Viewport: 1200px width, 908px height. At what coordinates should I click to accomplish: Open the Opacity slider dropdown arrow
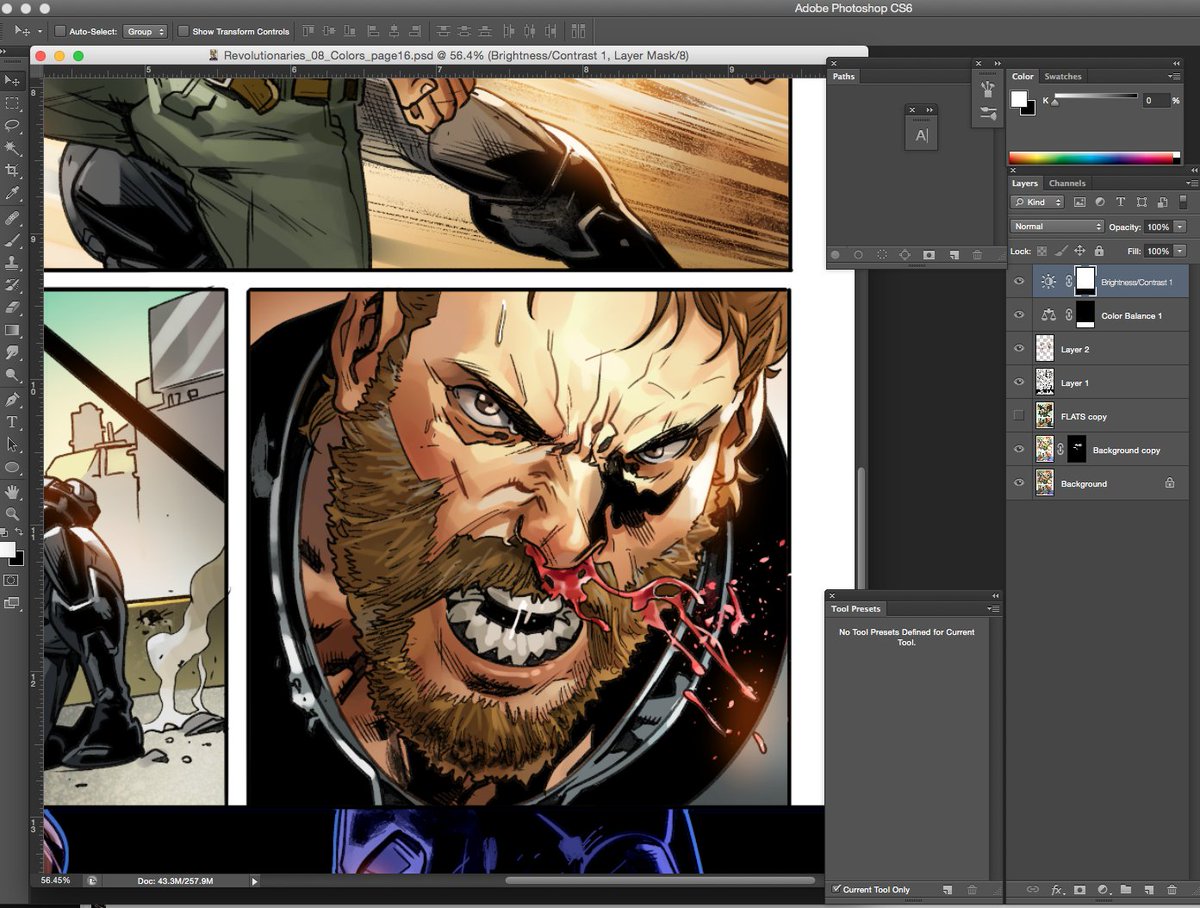[x=1180, y=227]
